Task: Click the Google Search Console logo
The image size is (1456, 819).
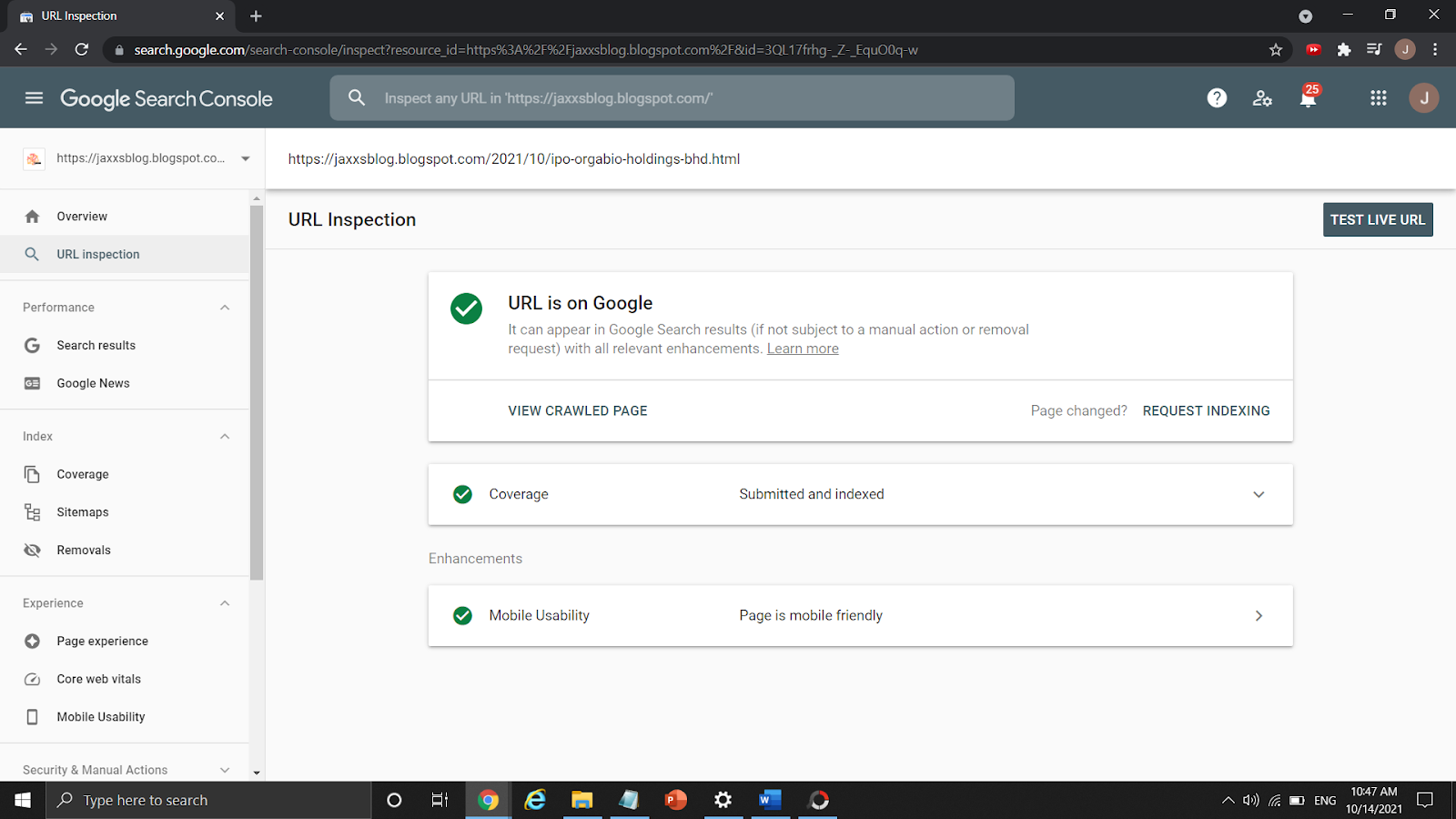Action: pos(167,98)
